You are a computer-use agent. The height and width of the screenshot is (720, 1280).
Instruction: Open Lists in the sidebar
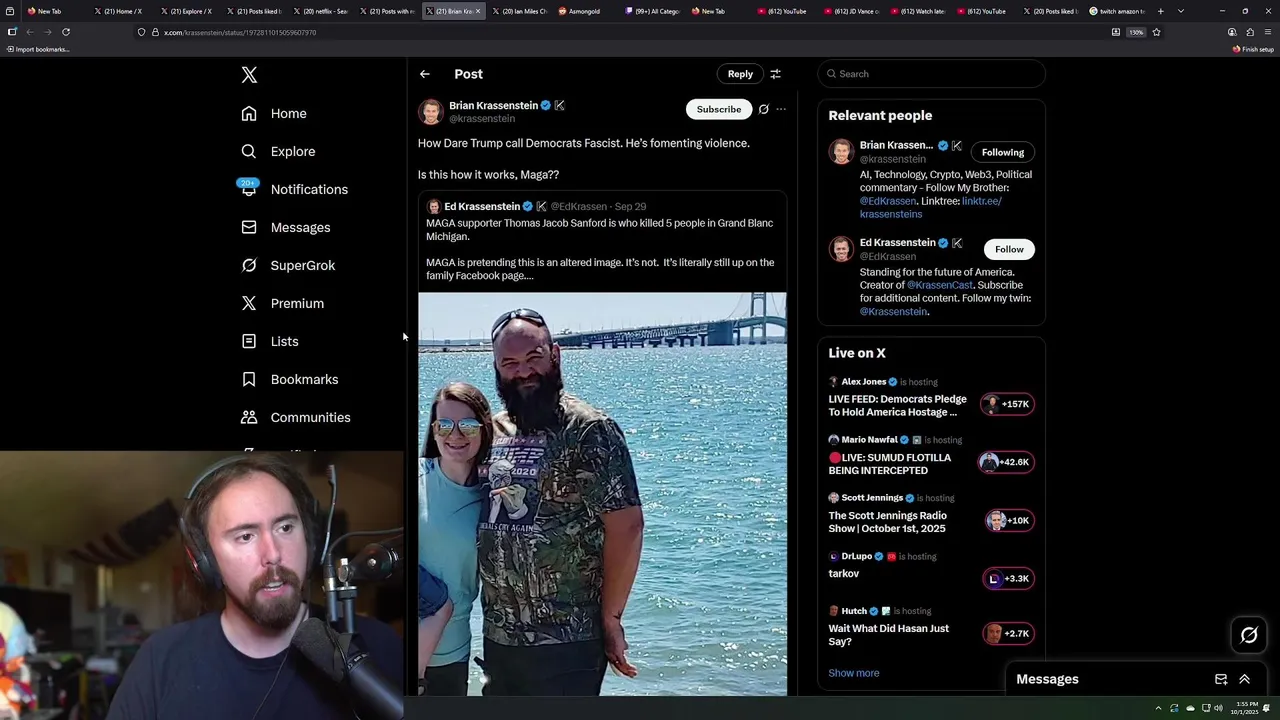pyautogui.click(x=270, y=341)
